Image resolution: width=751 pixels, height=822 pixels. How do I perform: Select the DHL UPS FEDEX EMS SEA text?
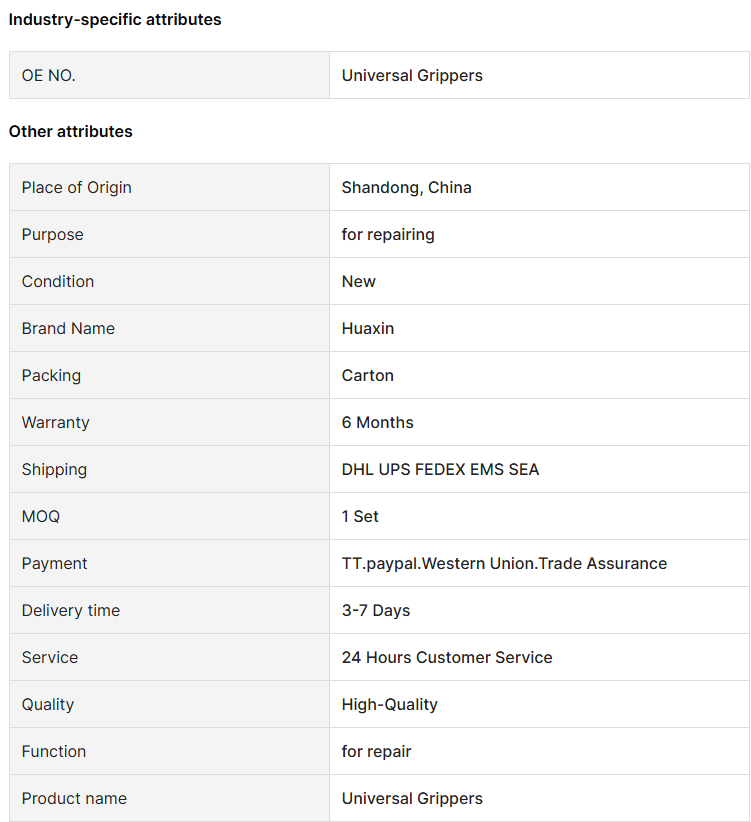[440, 469]
